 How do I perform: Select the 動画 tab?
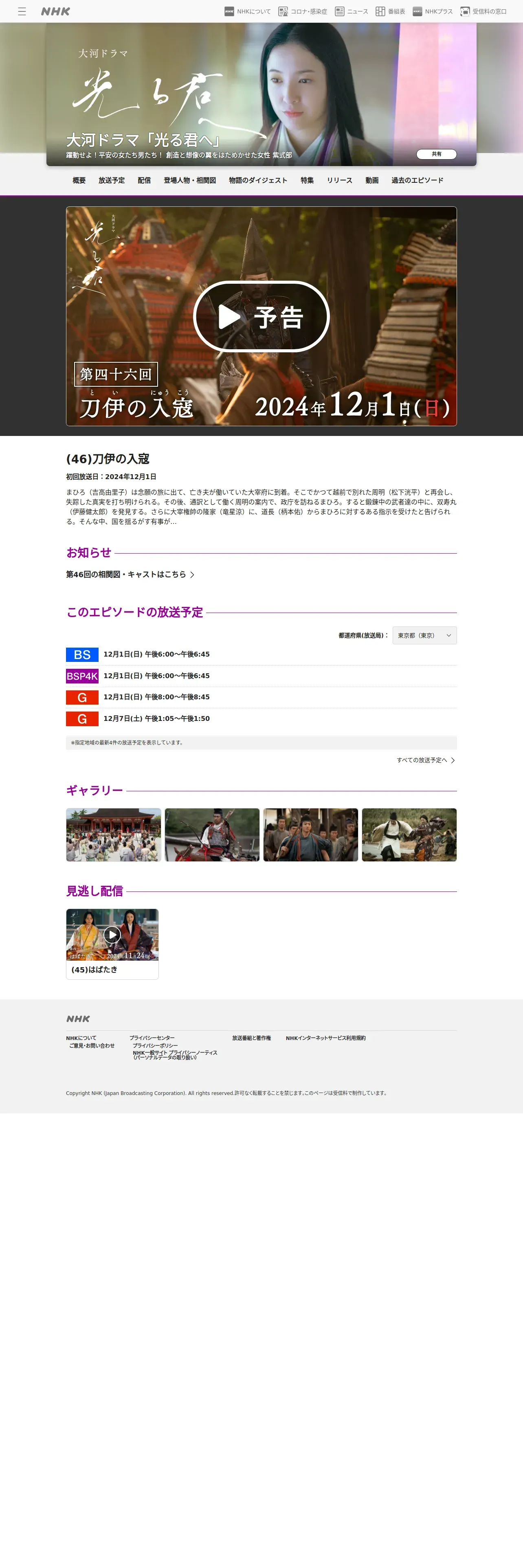[372, 181]
